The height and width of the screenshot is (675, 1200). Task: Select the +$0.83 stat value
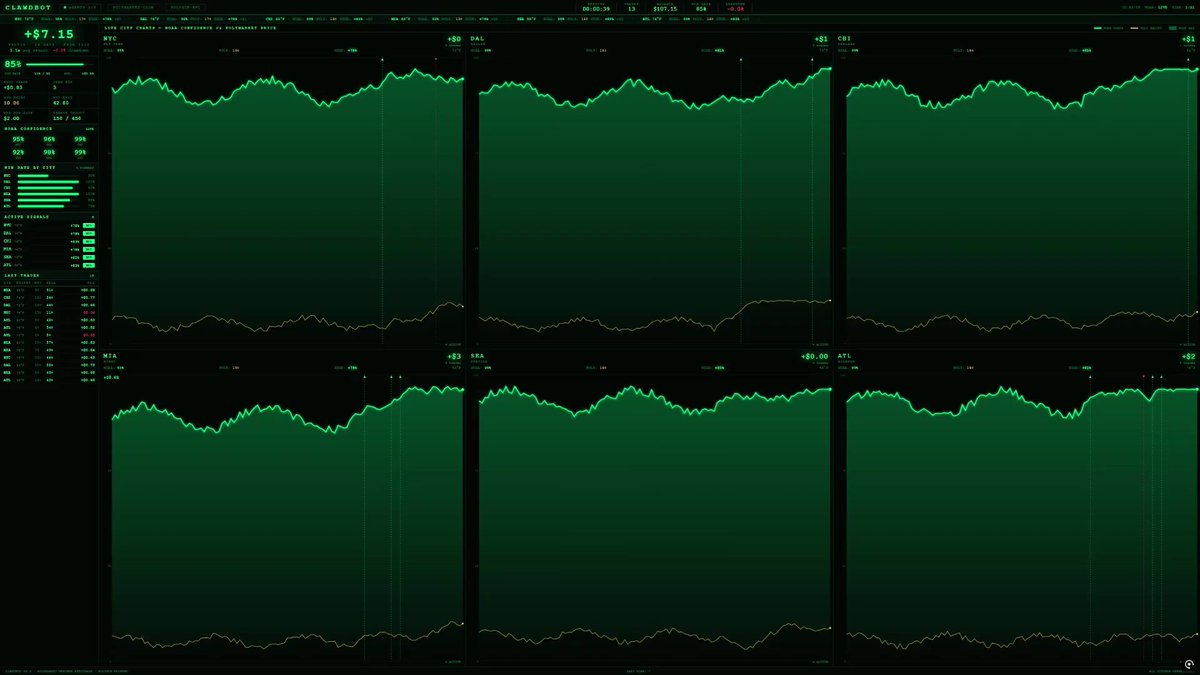pos(13,88)
